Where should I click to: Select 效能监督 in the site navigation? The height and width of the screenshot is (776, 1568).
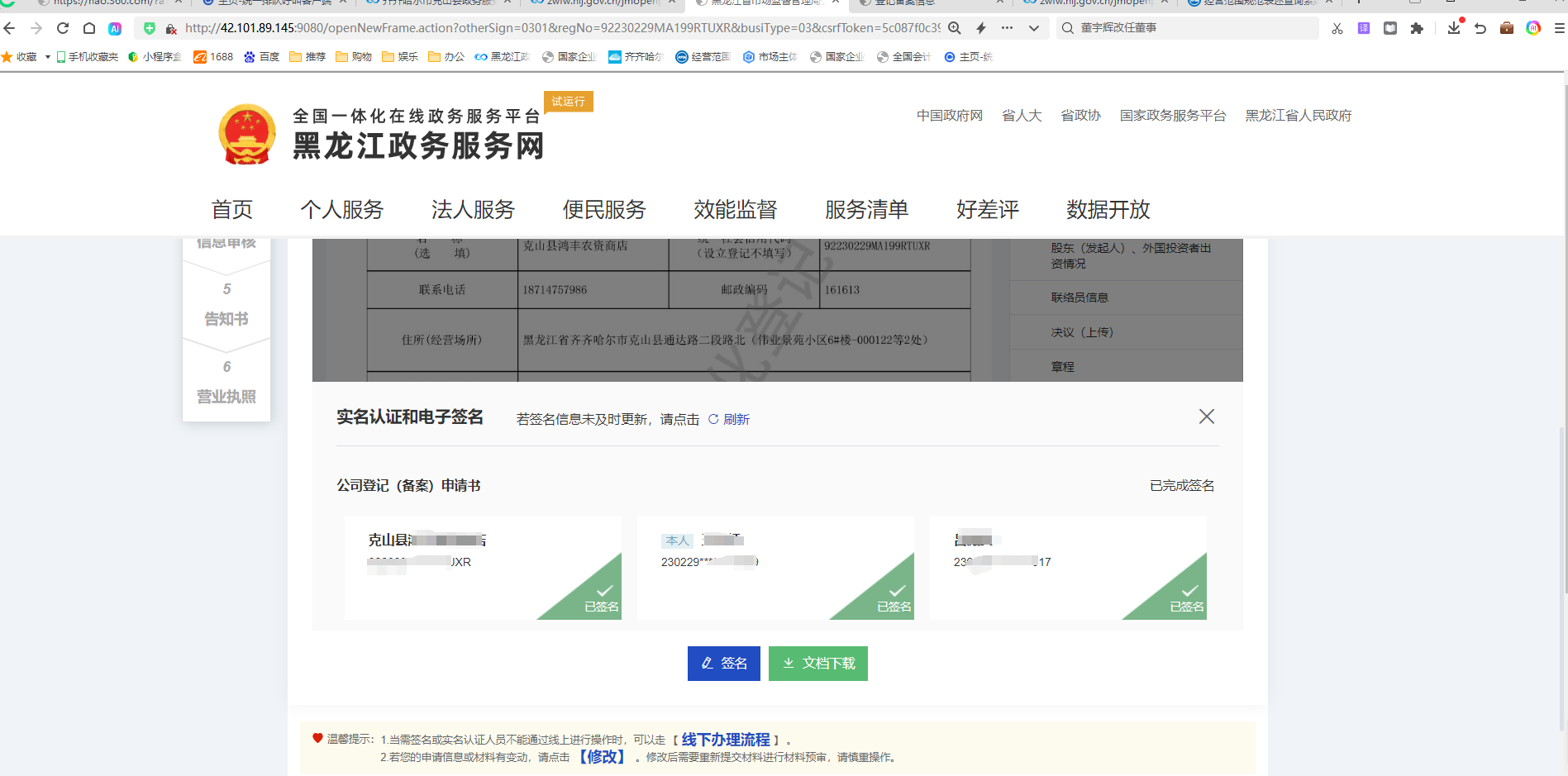(736, 210)
